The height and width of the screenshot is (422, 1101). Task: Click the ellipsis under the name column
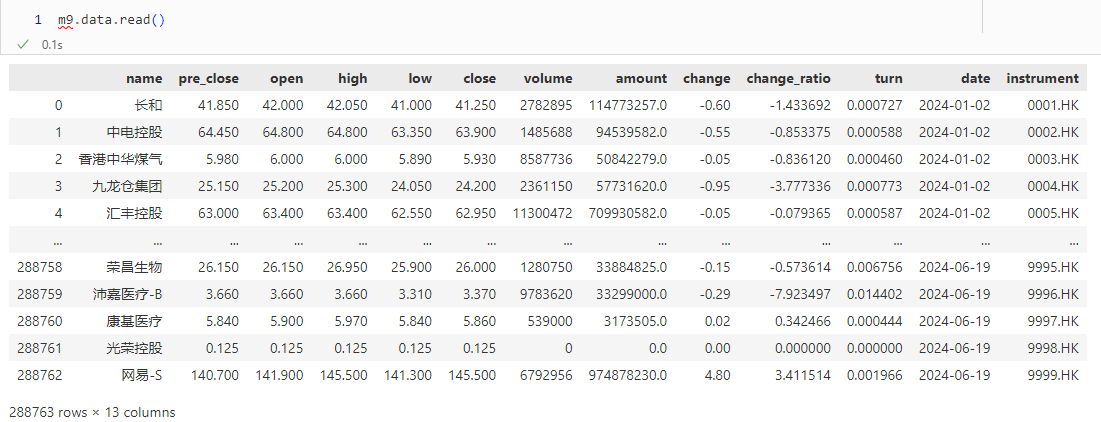point(155,240)
